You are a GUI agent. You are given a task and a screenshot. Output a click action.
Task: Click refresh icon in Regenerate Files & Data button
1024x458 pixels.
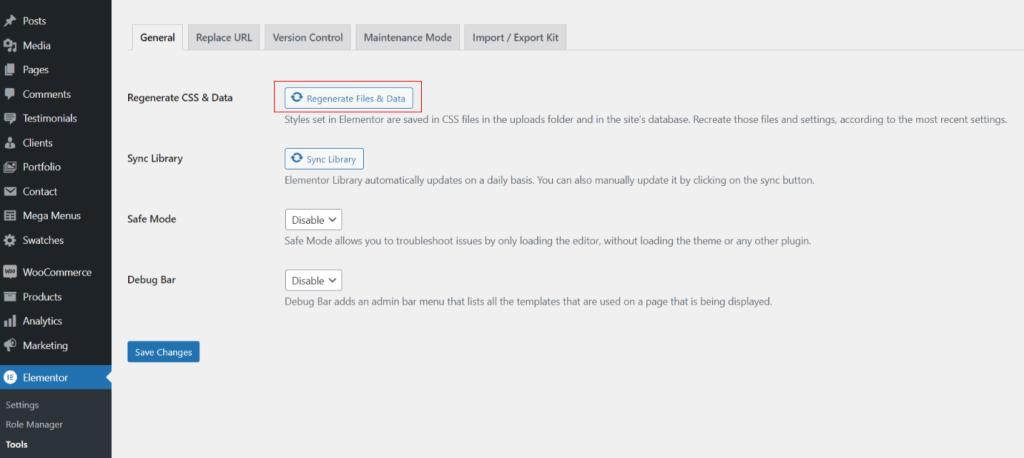tap(297, 97)
